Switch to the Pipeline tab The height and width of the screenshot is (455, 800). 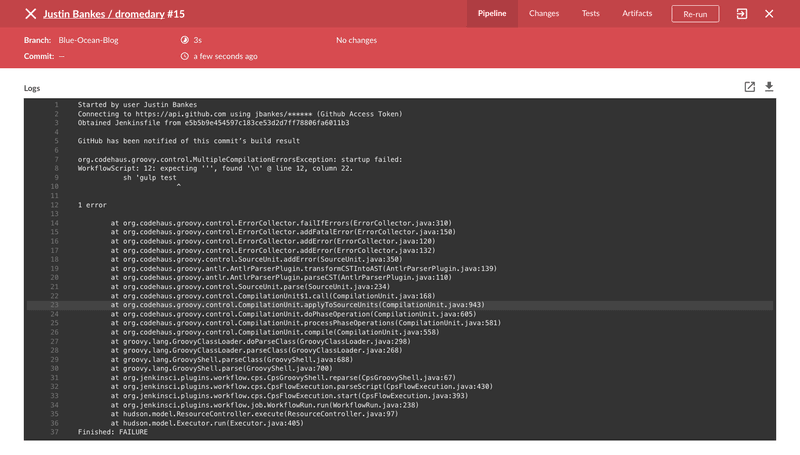[492, 14]
